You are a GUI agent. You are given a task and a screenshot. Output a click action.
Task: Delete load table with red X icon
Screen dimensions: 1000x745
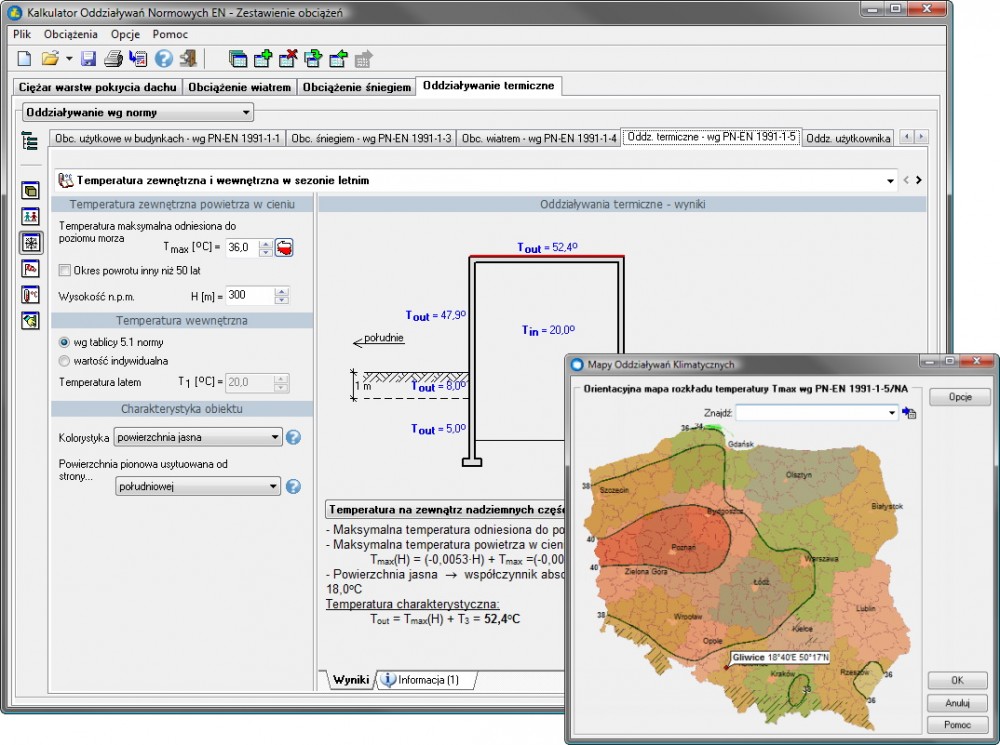[288, 59]
